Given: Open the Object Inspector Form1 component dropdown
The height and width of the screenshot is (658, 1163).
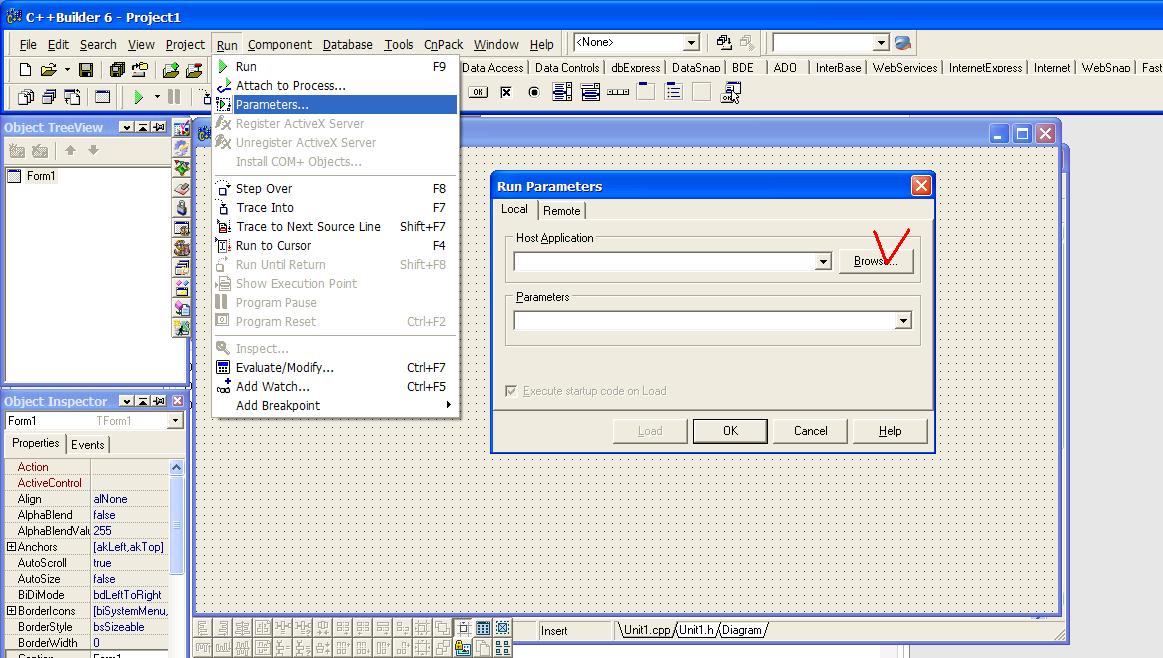Looking at the screenshot, I should pyautogui.click(x=175, y=421).
